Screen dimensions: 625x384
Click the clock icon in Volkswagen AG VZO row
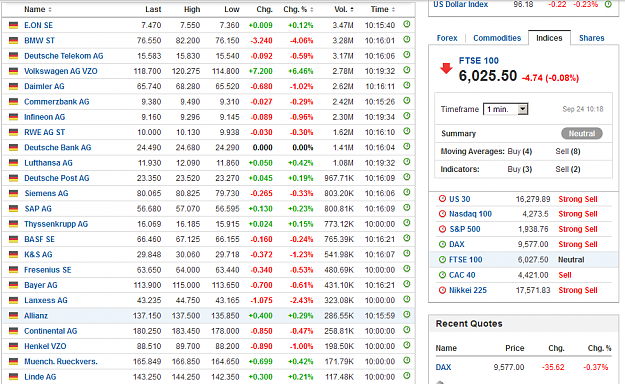tap(407, 70)
